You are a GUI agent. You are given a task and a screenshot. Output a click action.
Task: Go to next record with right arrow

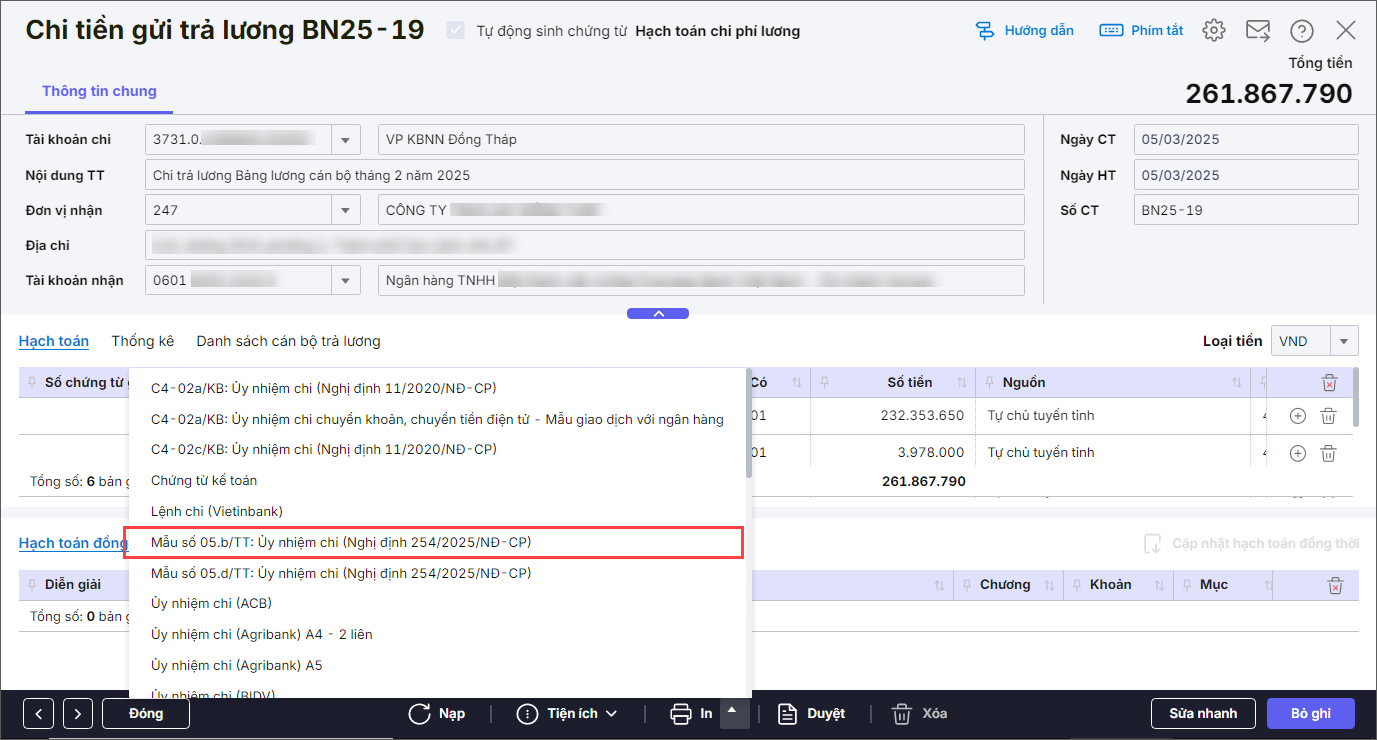pyautogui.click(x=78, y=714)
